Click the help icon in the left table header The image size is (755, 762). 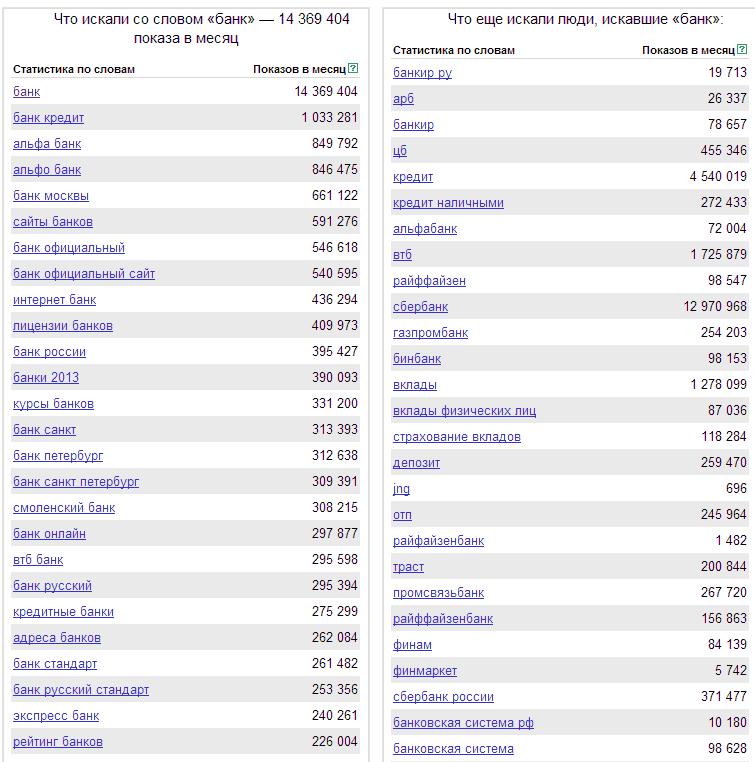pos(353,68)
